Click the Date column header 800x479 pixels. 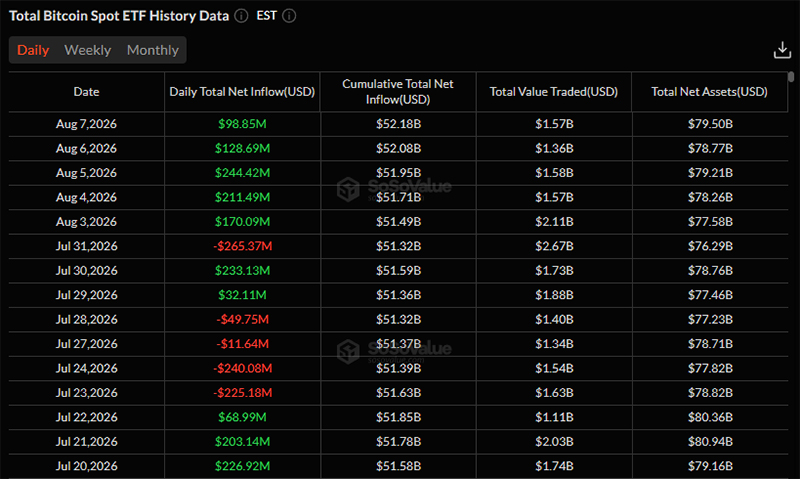tap(86, 92)
